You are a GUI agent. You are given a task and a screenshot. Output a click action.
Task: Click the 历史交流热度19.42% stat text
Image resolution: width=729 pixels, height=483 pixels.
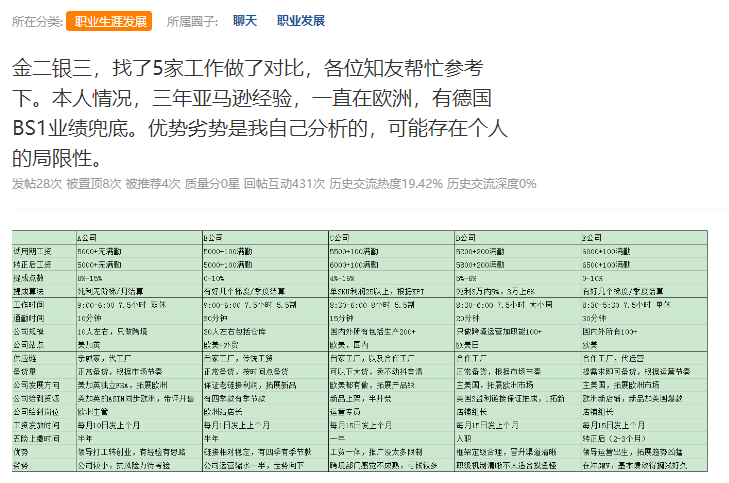386,184
